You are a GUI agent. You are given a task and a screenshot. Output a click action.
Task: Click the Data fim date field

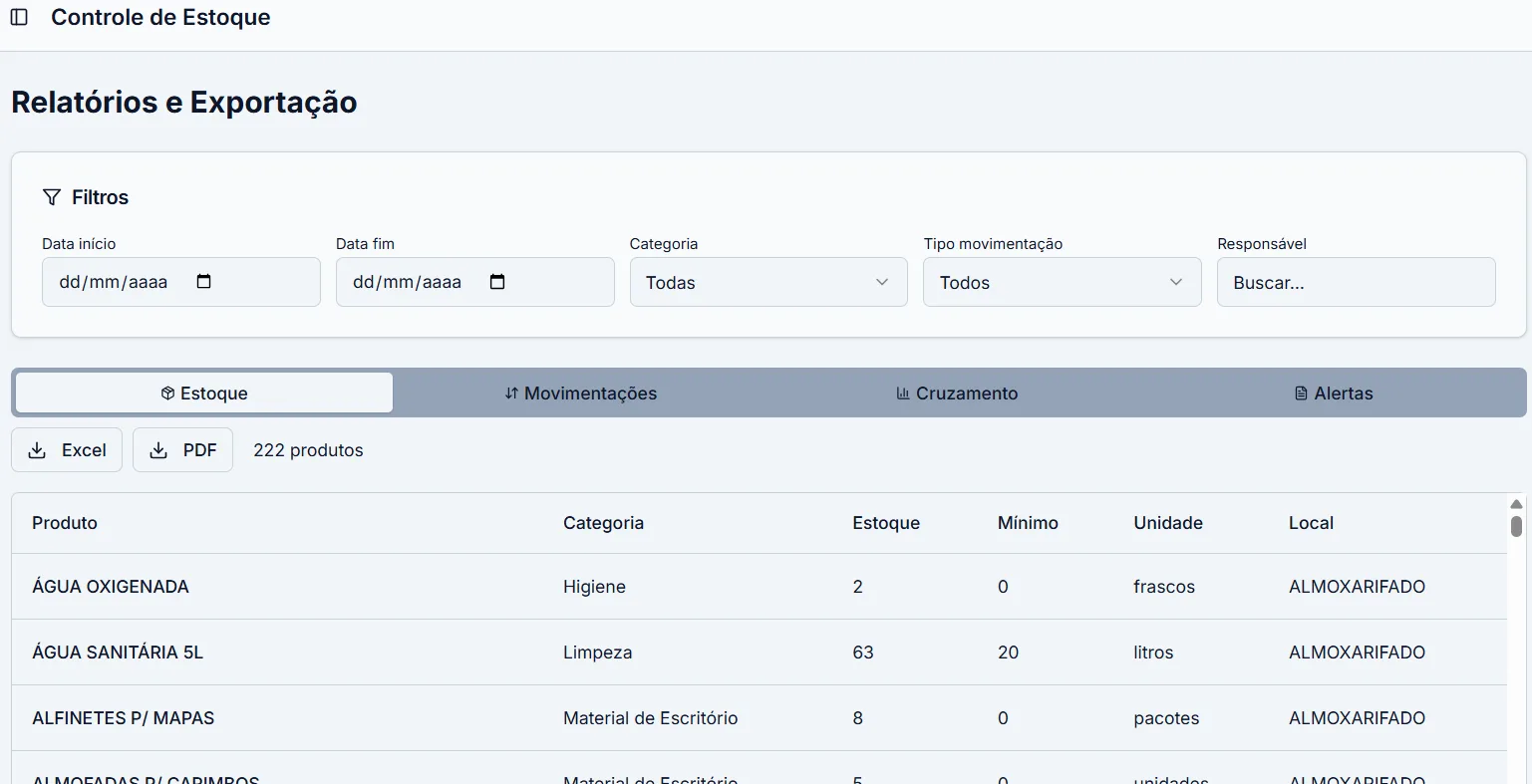[475, 282]
